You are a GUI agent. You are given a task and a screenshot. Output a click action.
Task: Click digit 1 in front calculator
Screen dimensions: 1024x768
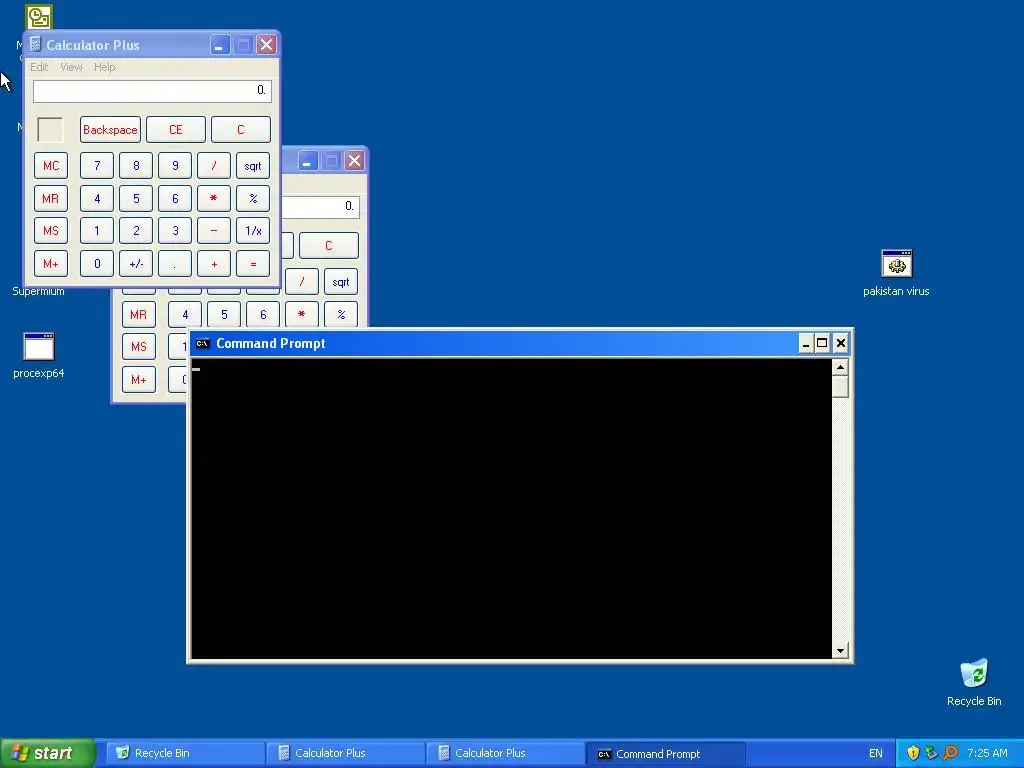coord(97,231)
